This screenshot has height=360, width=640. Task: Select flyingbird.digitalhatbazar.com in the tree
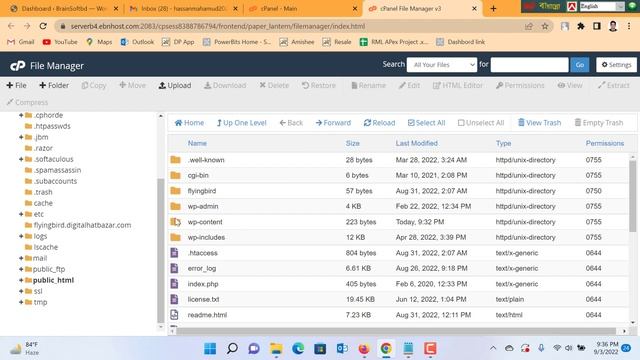82,225
